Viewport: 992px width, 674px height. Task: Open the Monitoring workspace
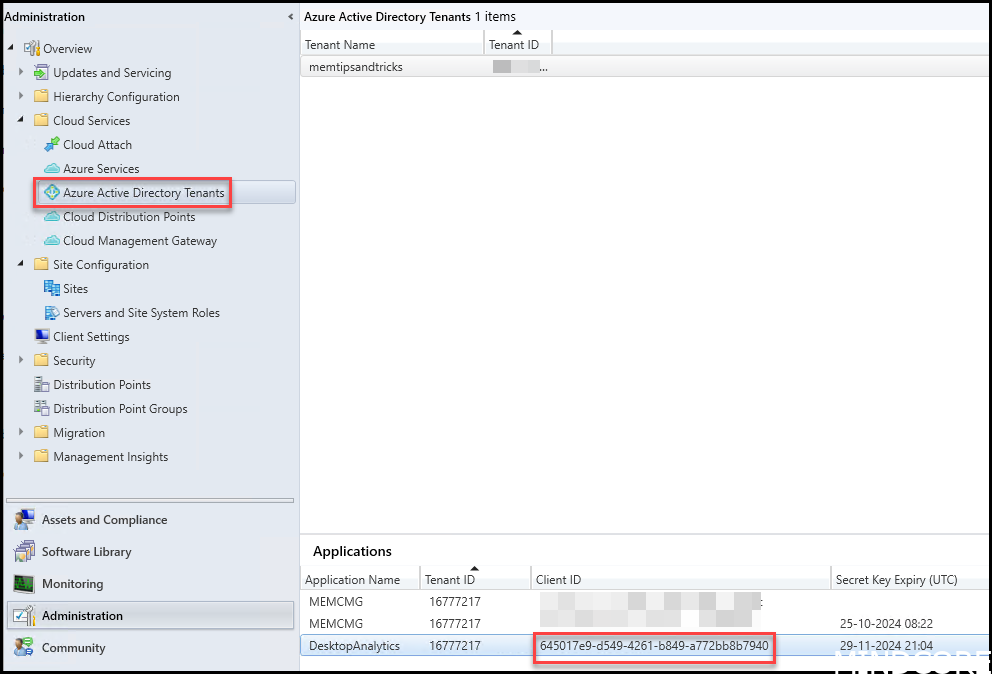tap(151, 584)
